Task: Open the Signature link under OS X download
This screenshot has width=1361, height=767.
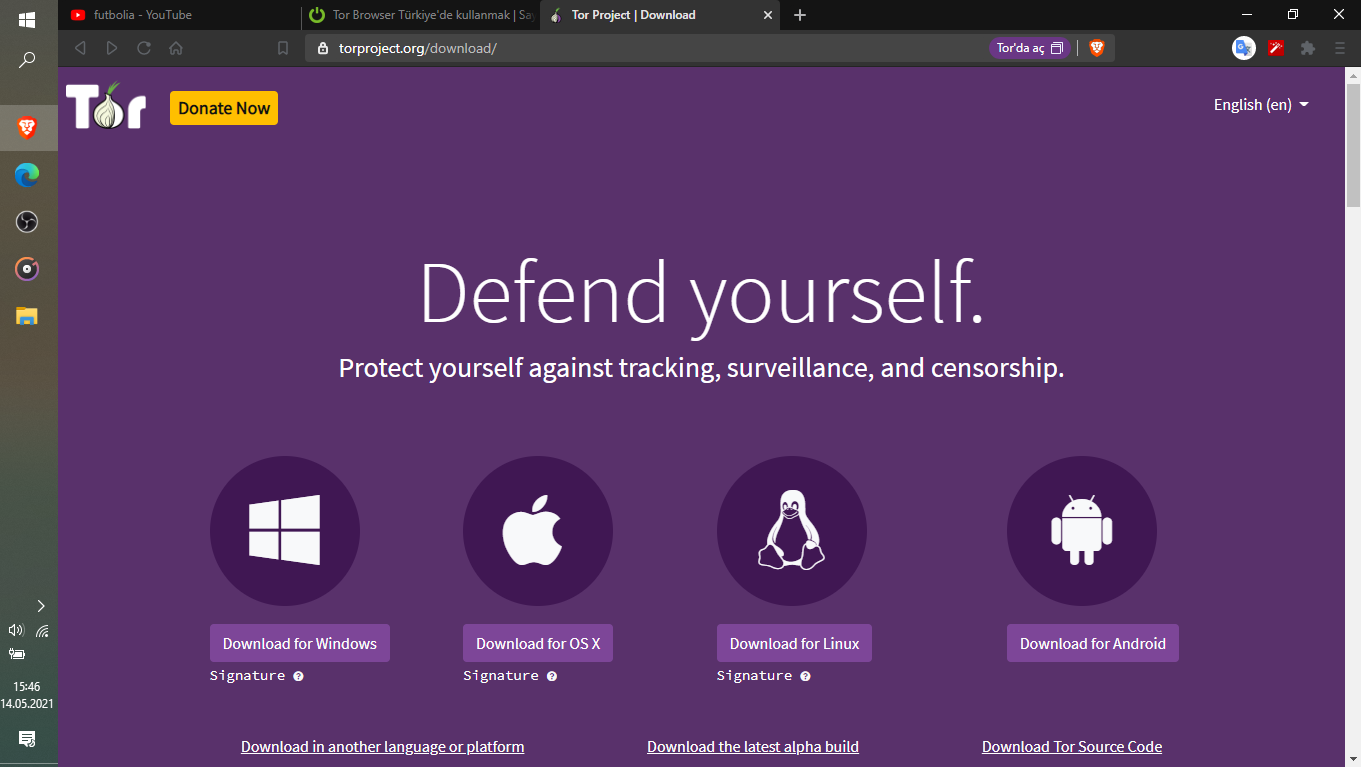Action: click(x=501, y=676)
